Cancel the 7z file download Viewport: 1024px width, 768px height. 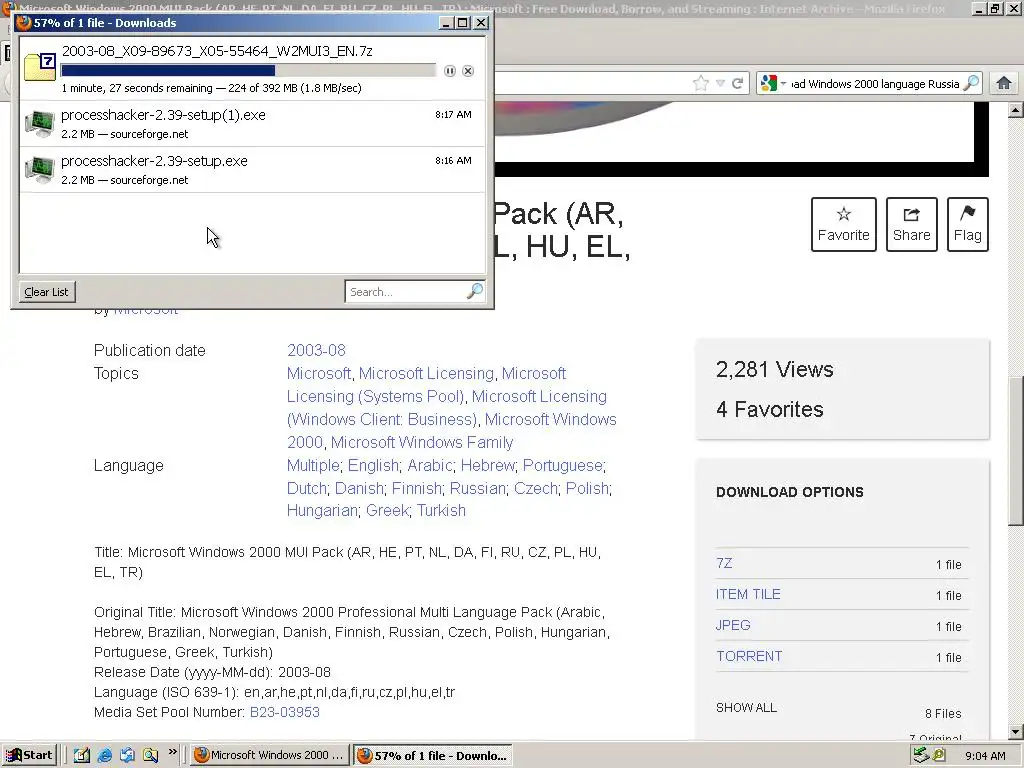(x=468, y=71)
